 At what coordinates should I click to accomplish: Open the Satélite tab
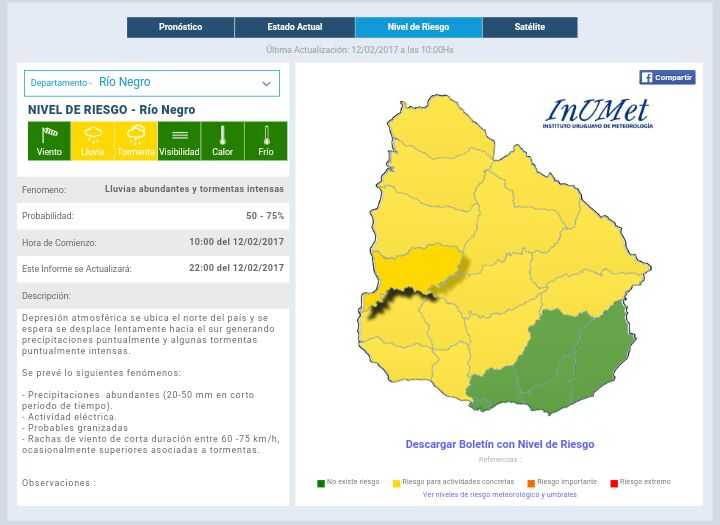(530, 27)
